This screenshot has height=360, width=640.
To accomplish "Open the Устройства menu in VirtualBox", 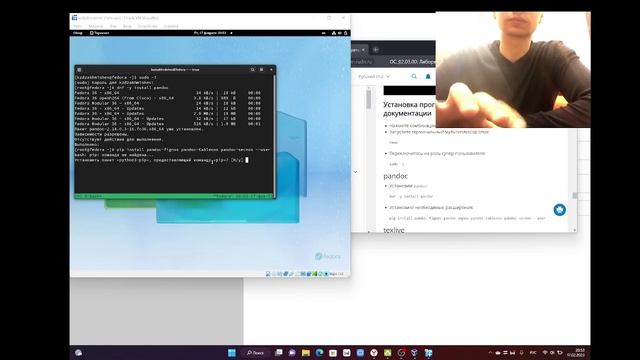I will [x=147, y=26].
